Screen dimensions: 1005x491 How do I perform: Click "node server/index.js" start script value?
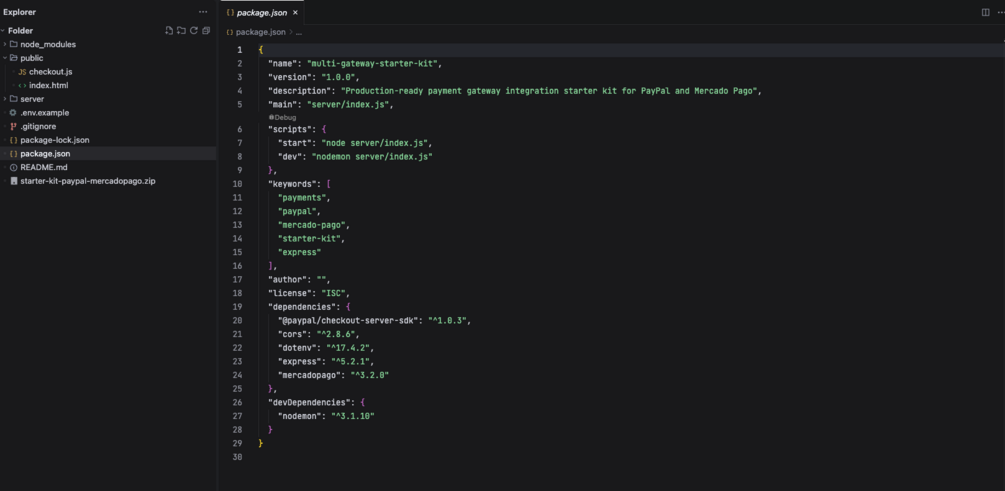pyautogui.click(x=376, y=142)
